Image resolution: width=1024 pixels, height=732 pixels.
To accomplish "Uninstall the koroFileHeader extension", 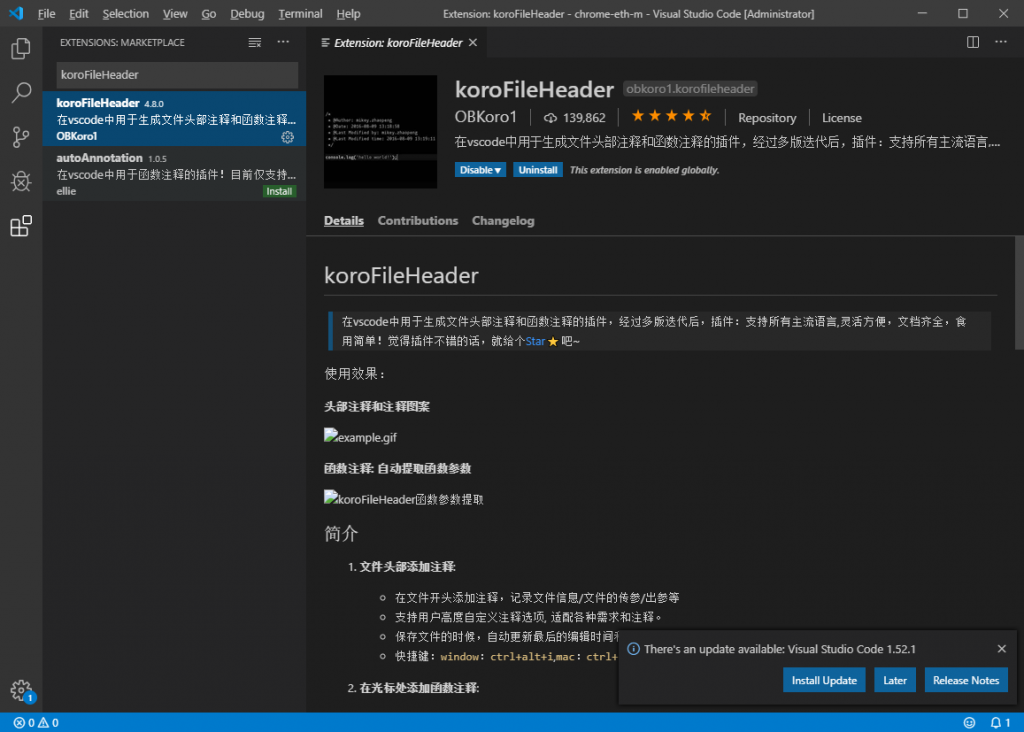I will click(x=537, y=170).
